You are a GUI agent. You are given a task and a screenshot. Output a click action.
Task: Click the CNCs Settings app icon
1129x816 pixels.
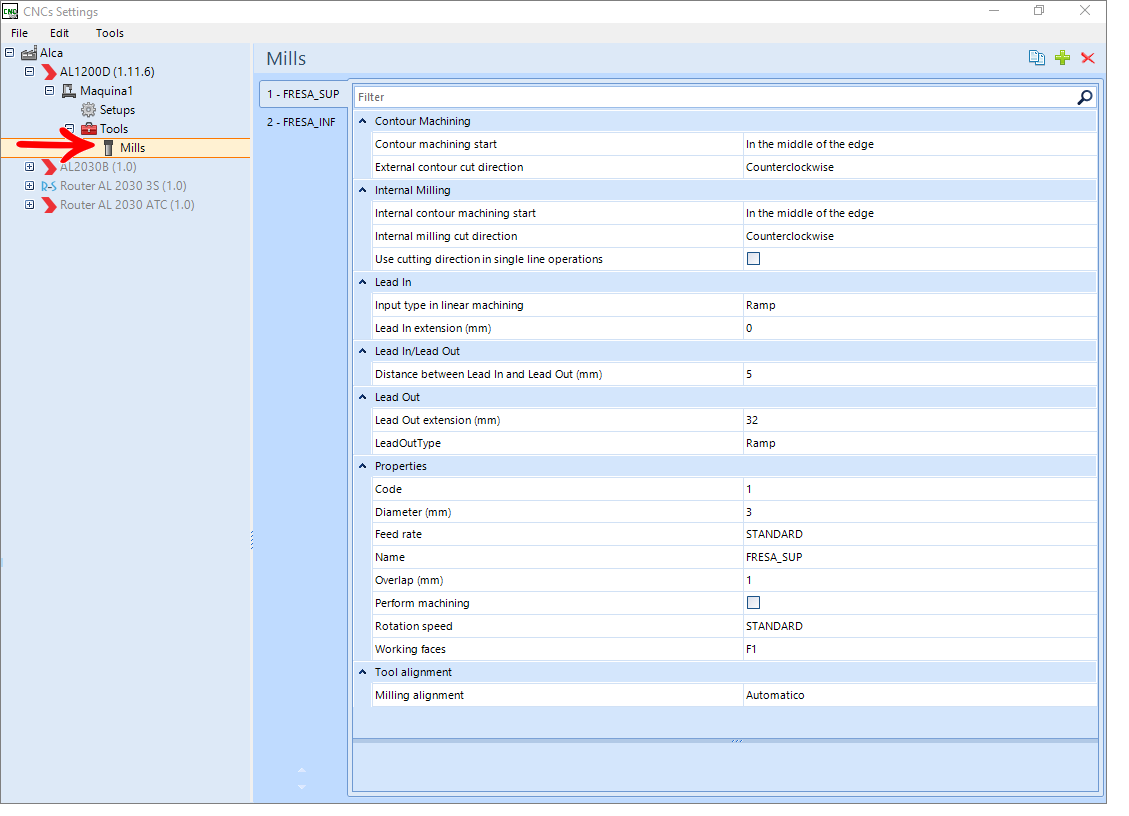tap(10, 12)
